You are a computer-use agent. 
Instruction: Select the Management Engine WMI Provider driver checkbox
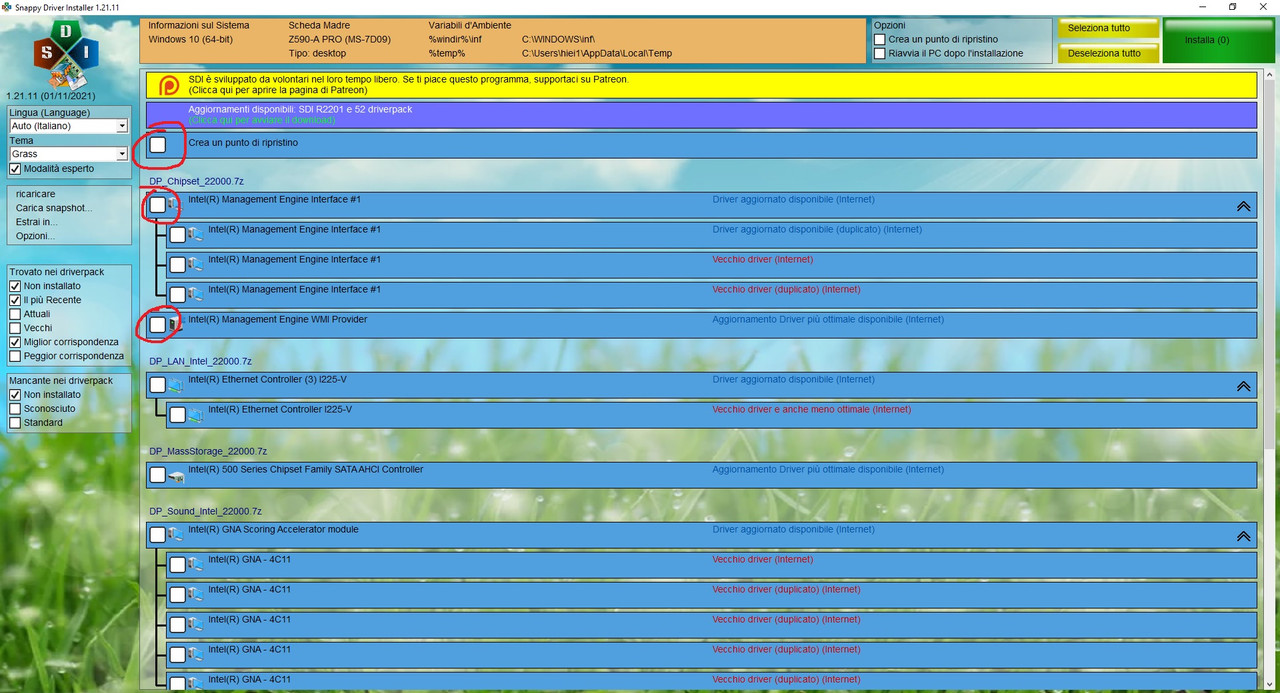coord(158,324)
